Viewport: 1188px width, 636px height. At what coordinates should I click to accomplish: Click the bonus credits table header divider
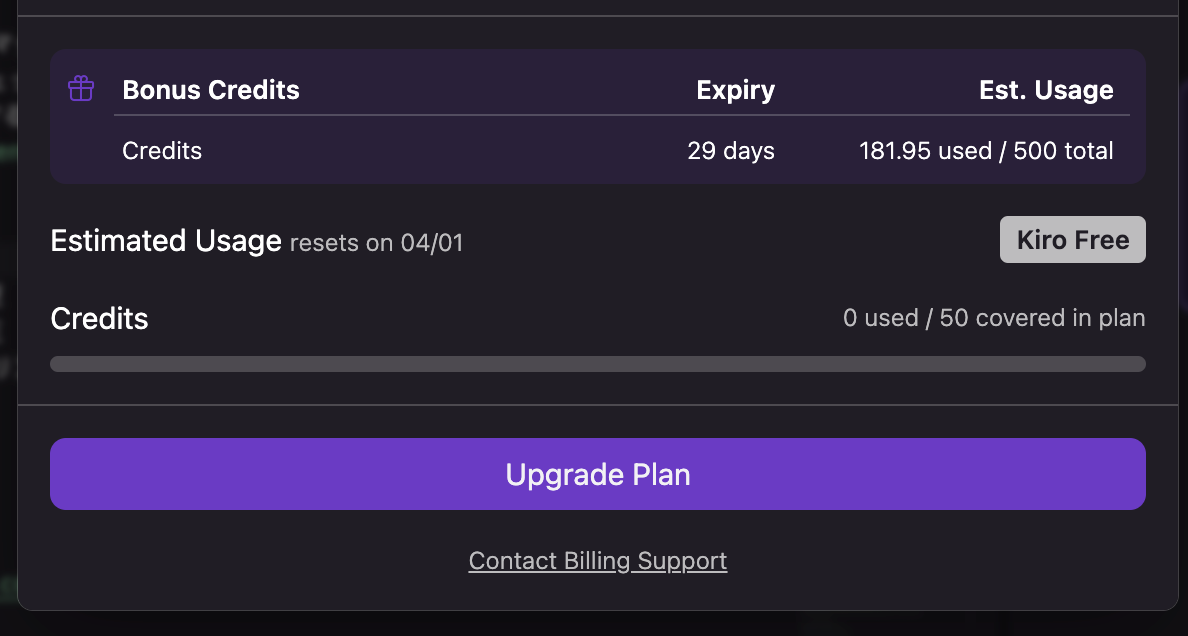(x=620, y=116)
